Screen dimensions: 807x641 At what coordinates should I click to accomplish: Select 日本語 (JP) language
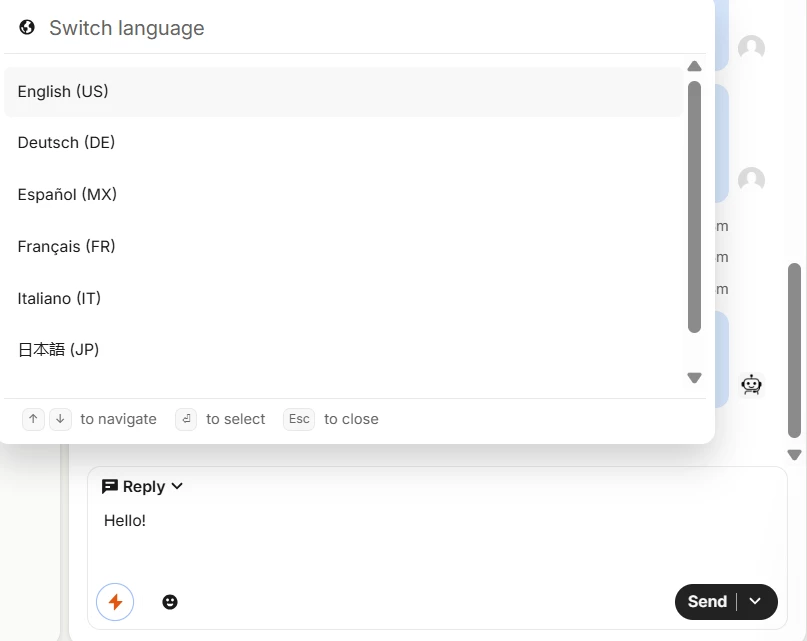343,350
